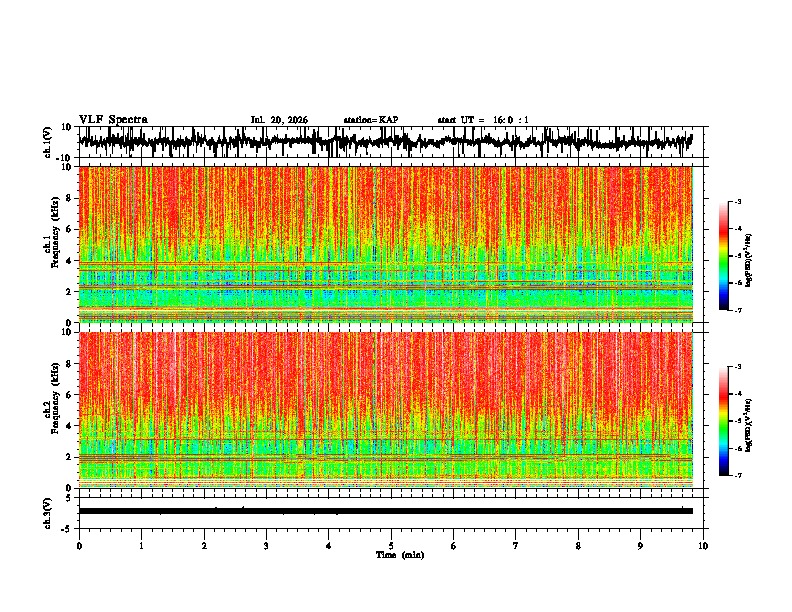Click the date label Jul 20, 2026
This screenshot has height=612, width=792.
coord(279,120)
